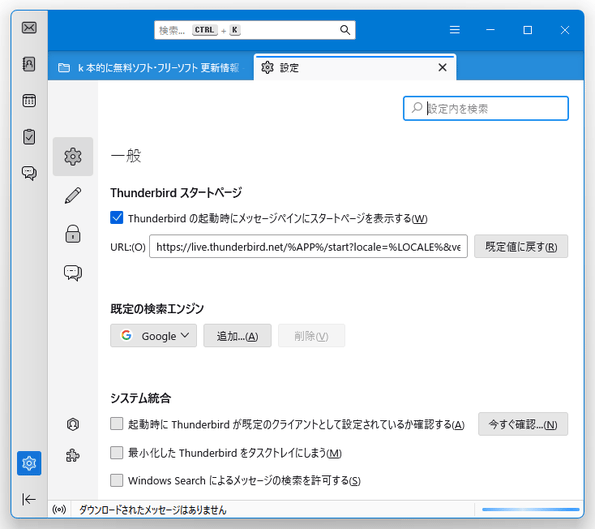Toggle show start page on launch checkbox
The width and height of the screenshot is (595, 529).
[116, 218]
